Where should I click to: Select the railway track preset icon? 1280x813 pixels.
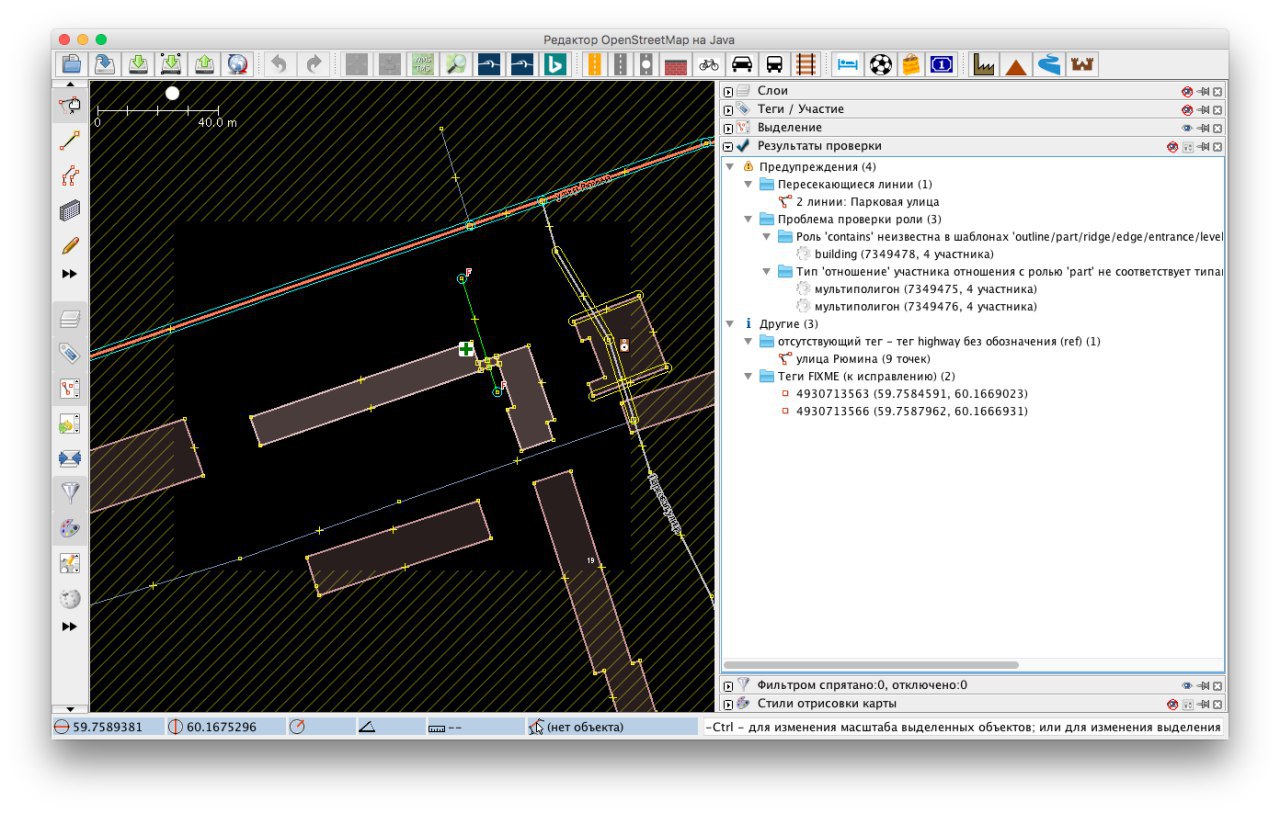pos(806,65)
